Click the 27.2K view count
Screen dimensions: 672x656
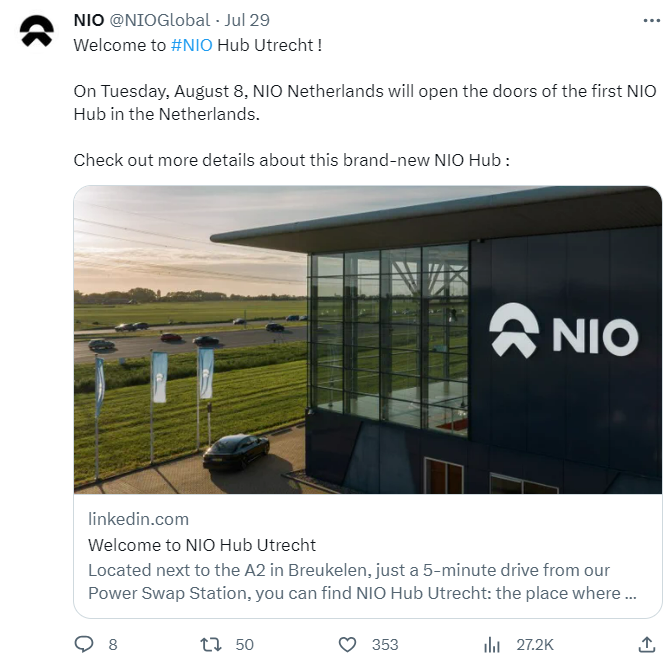(536, 644)
